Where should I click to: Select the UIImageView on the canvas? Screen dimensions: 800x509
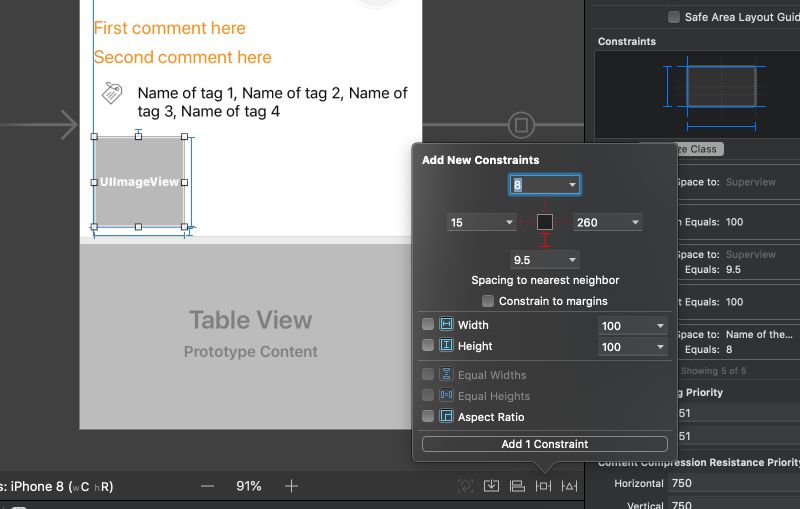139,182
